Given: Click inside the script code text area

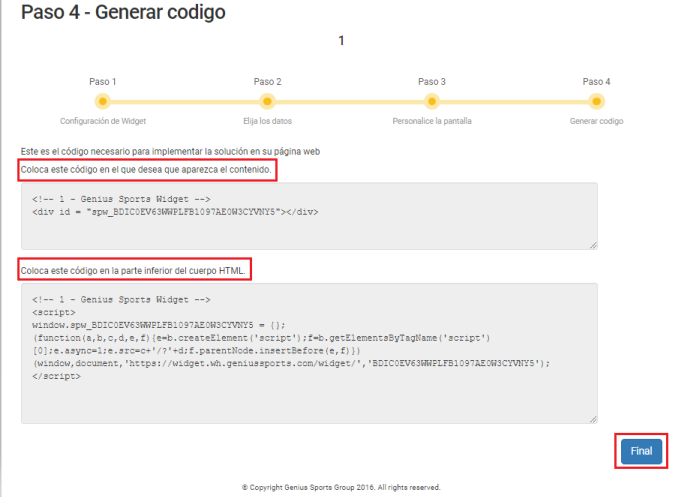Looking at the screenshot, I should point(309,353).
